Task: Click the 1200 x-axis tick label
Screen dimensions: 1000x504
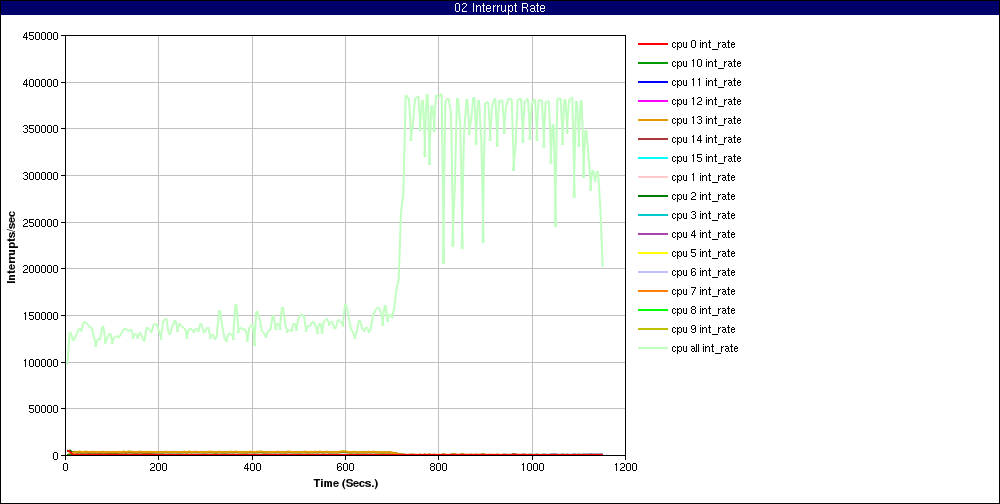Action: (625, 466)
